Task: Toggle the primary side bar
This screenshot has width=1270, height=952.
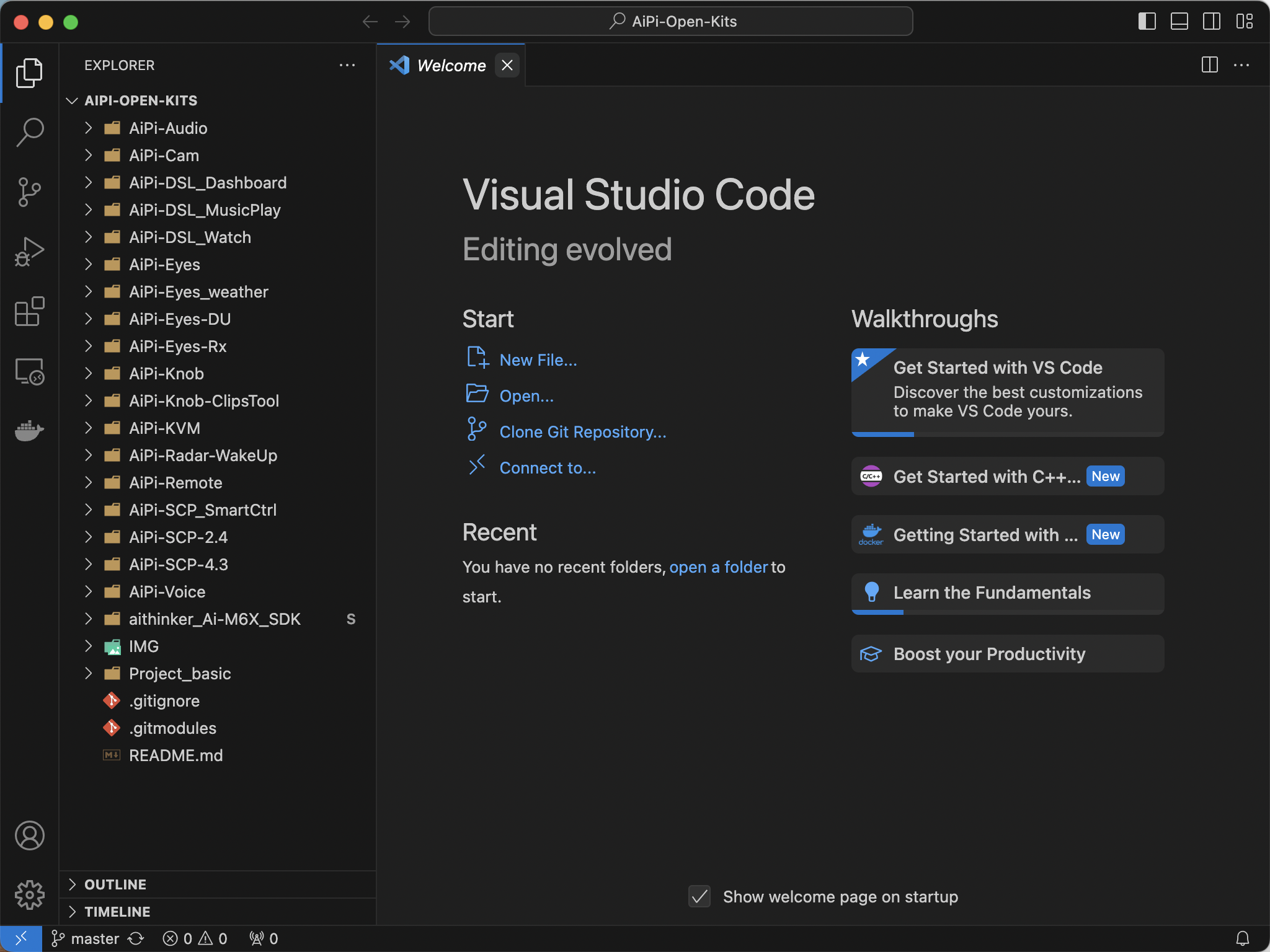Action: (x=1147, y=22)
